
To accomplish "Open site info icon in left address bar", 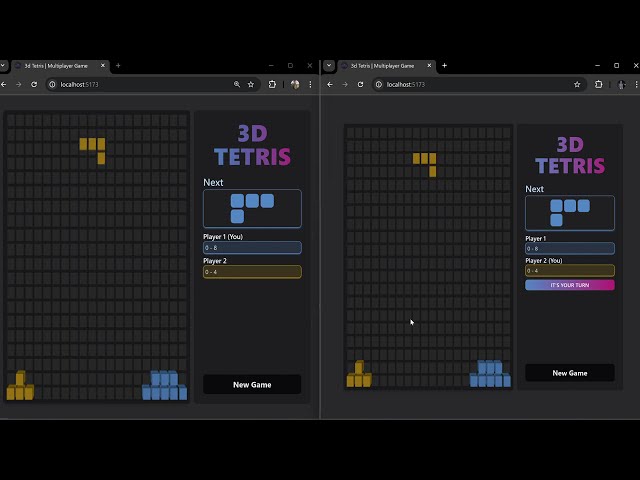I will coord(52,84).
